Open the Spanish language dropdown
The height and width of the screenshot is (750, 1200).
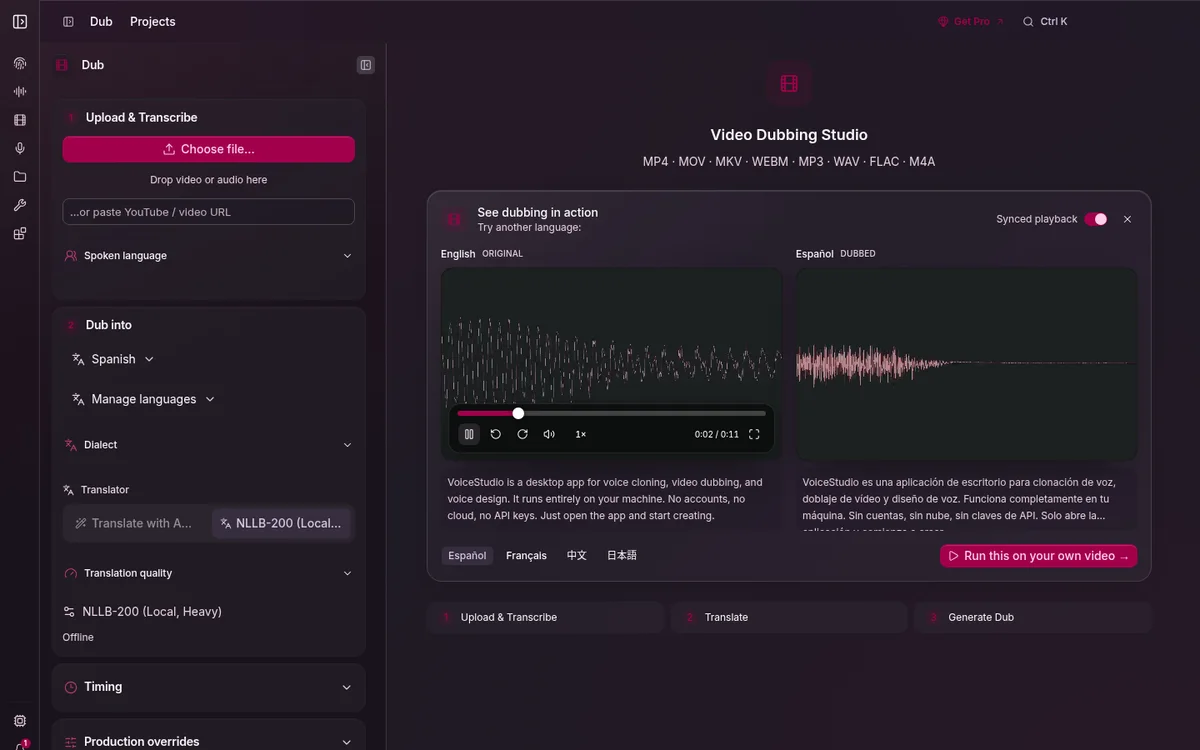pyautogui.click(x=113, y=359)
